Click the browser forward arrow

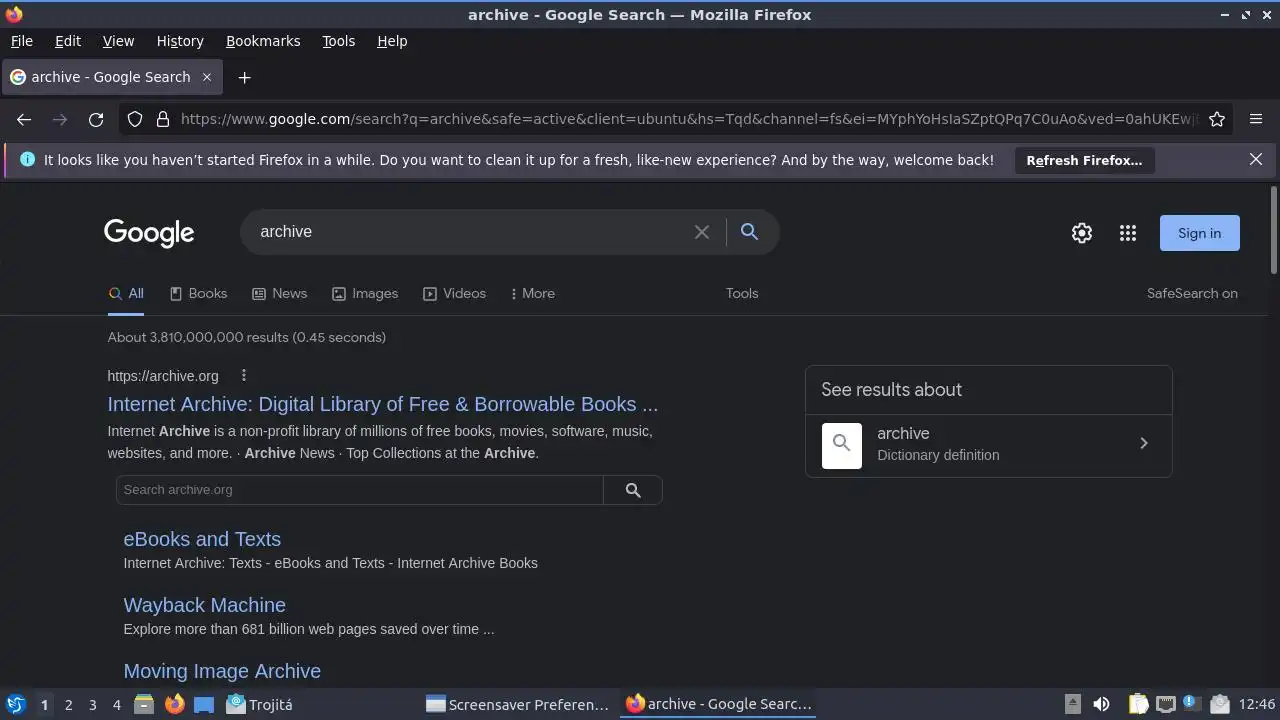(x=60, y=119)
